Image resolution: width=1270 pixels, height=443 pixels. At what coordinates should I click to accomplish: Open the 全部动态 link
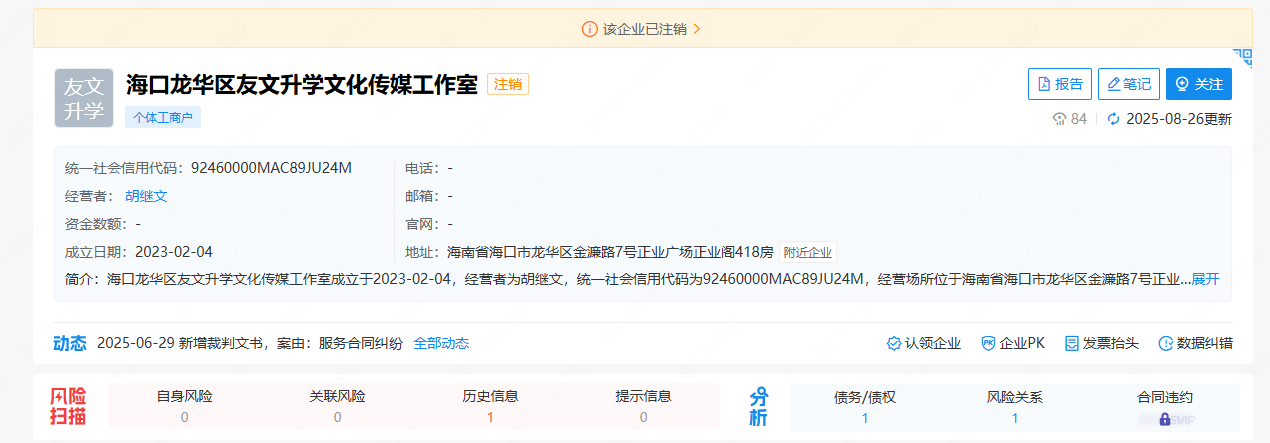tap(441, 343)
